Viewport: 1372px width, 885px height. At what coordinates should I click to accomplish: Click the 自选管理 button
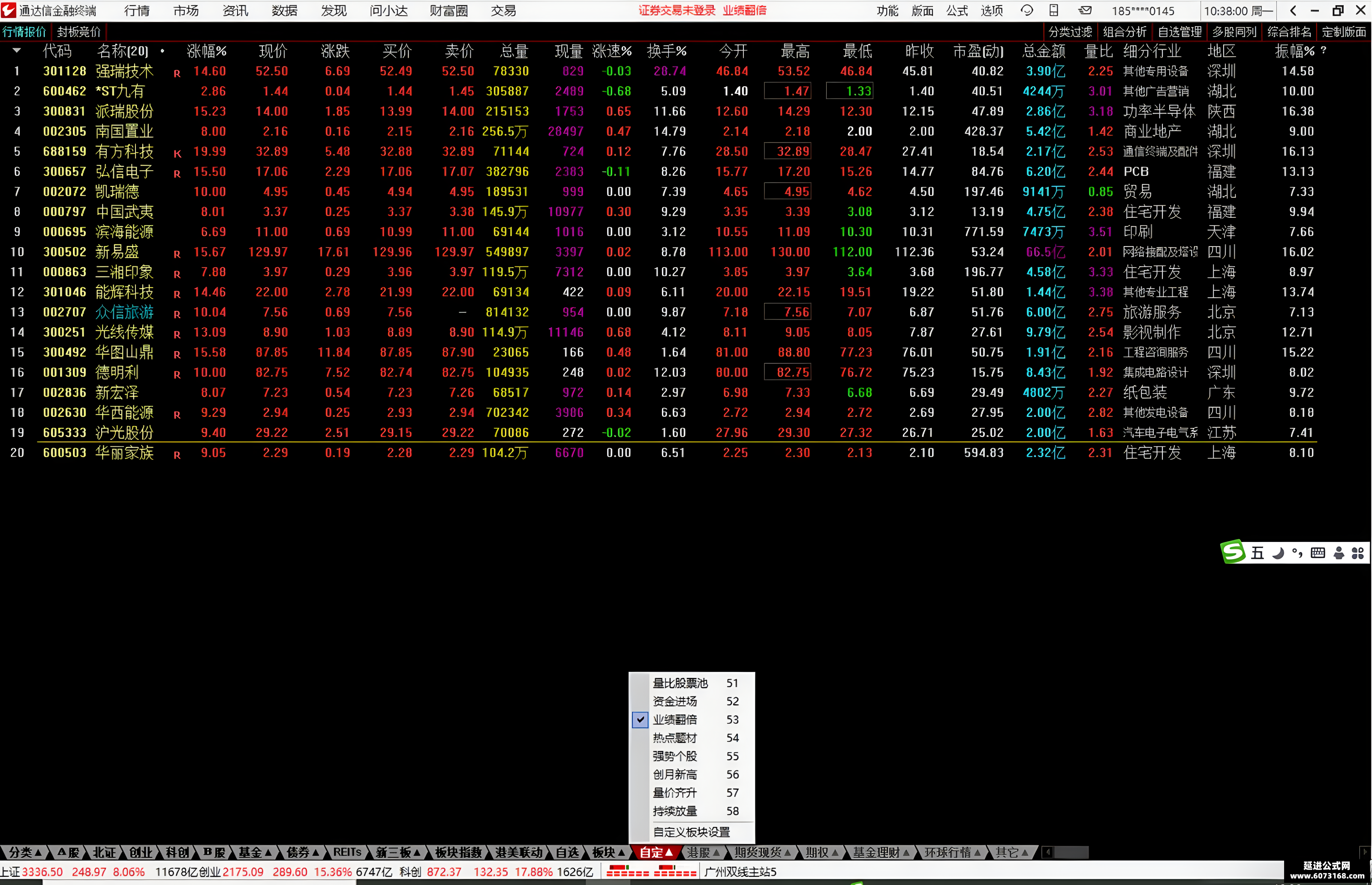click(1179, 32)
